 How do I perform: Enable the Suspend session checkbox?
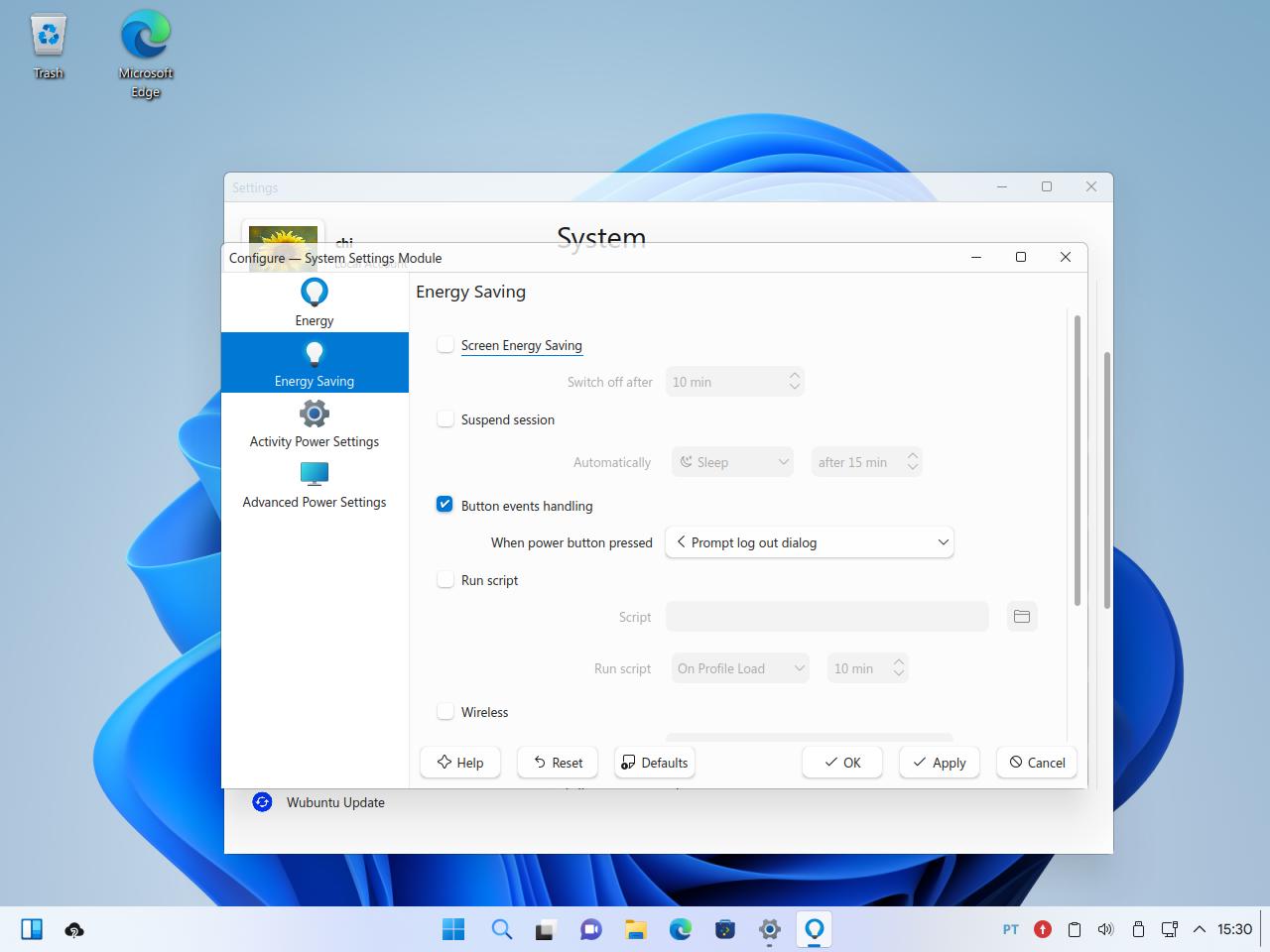coord(445,418)
